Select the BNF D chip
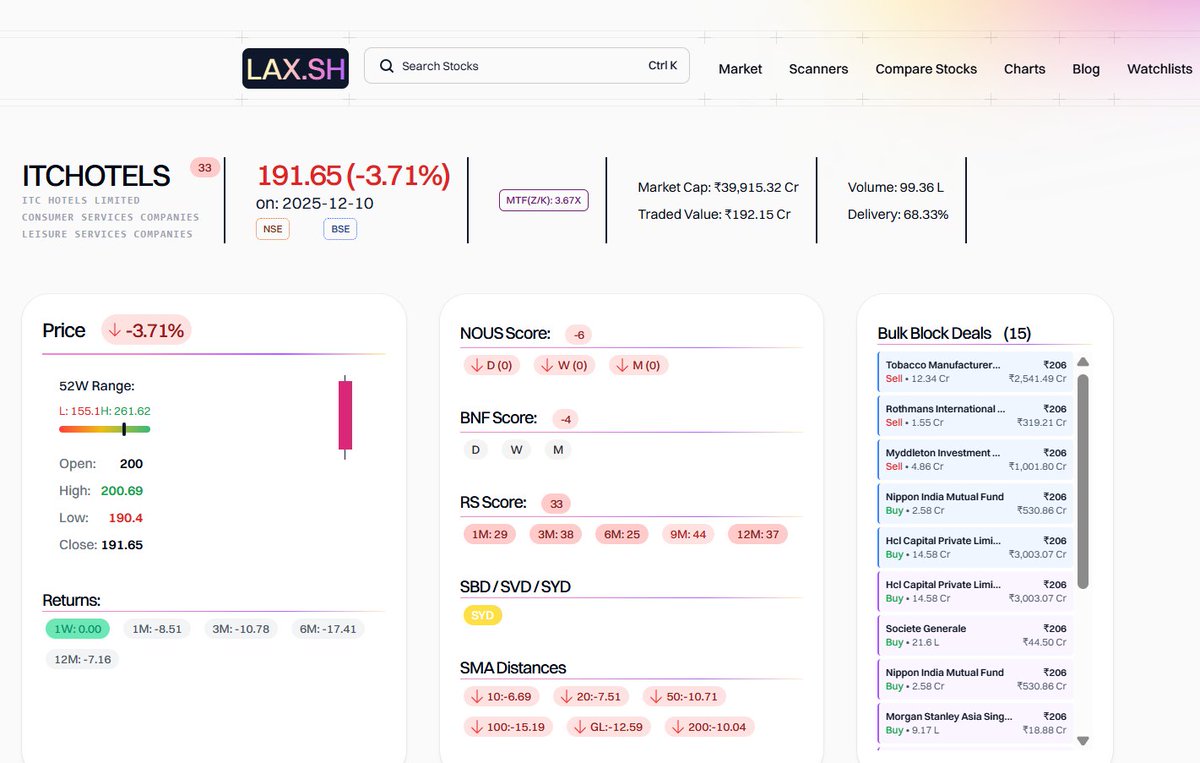1200x763 pixels. coord(476,450)
